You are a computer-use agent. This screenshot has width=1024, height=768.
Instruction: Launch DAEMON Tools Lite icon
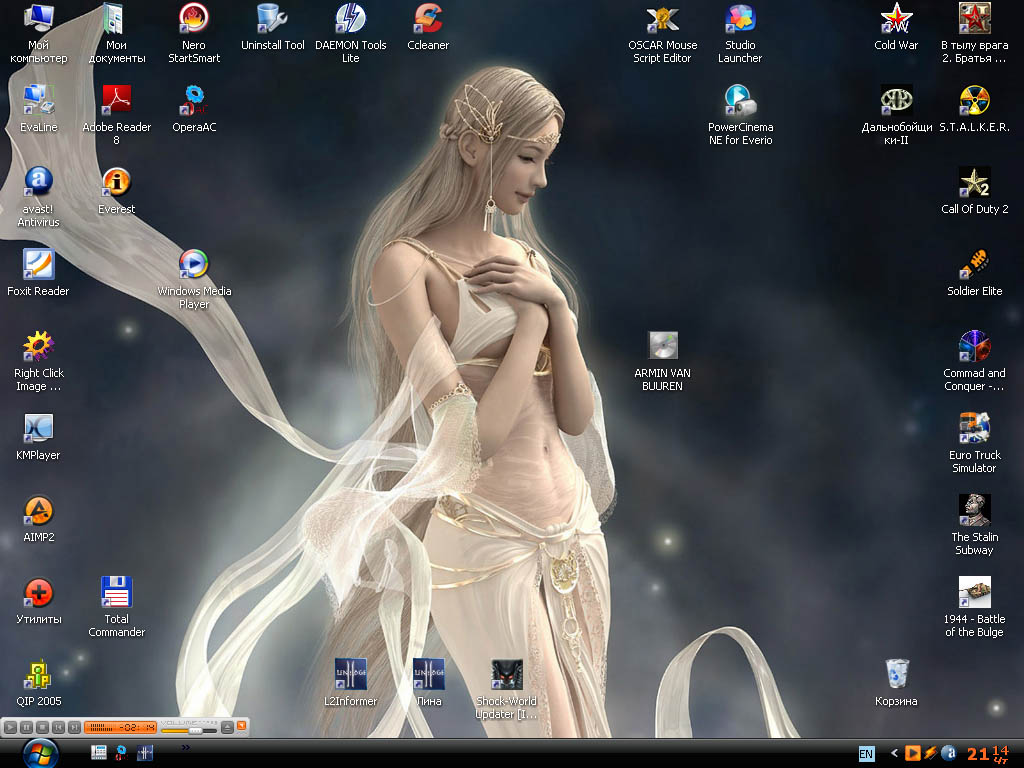[x=351, y=33]
